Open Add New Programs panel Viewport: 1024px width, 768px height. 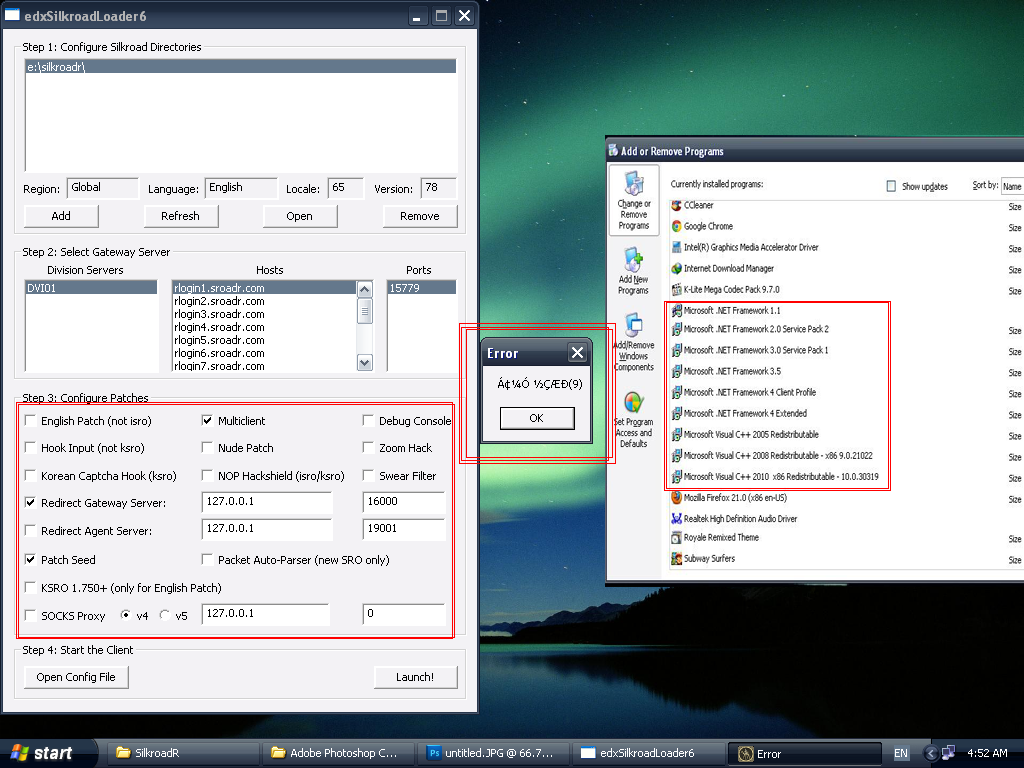633,271
